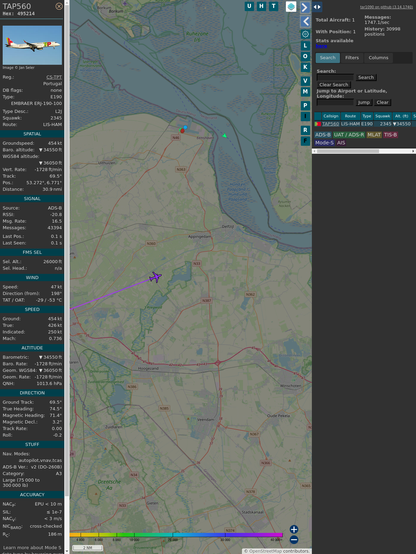Close the TAP560 aircraft info panel
This screenshot has height=554, width=416.
click(x=59, y=6)
